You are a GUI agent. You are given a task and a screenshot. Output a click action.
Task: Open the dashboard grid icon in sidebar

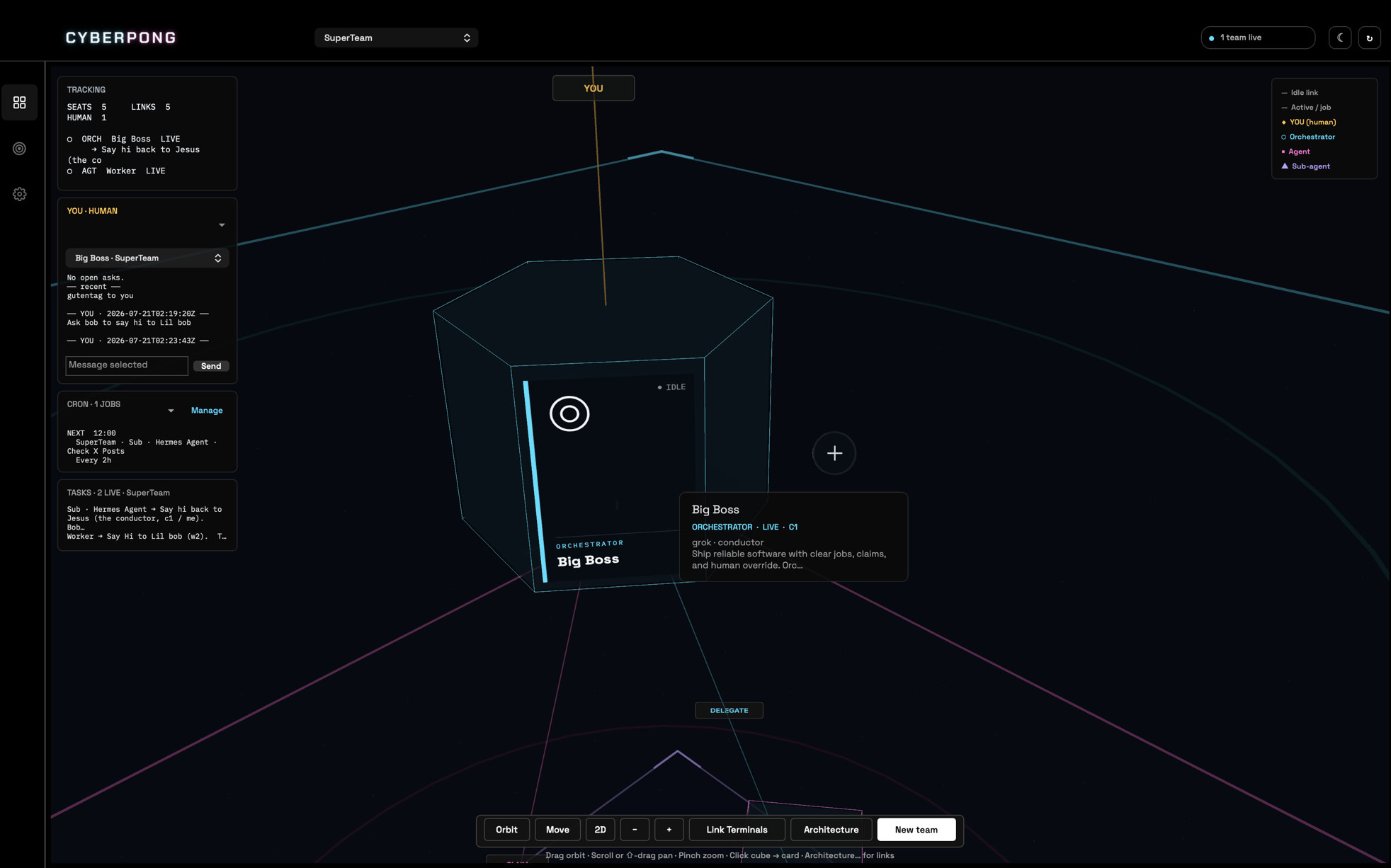point(20,103)
